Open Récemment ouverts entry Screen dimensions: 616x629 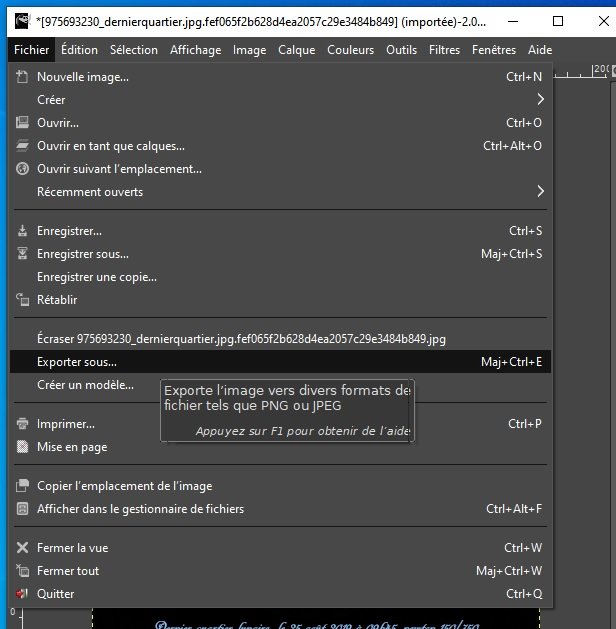click(x=280, y=191)
